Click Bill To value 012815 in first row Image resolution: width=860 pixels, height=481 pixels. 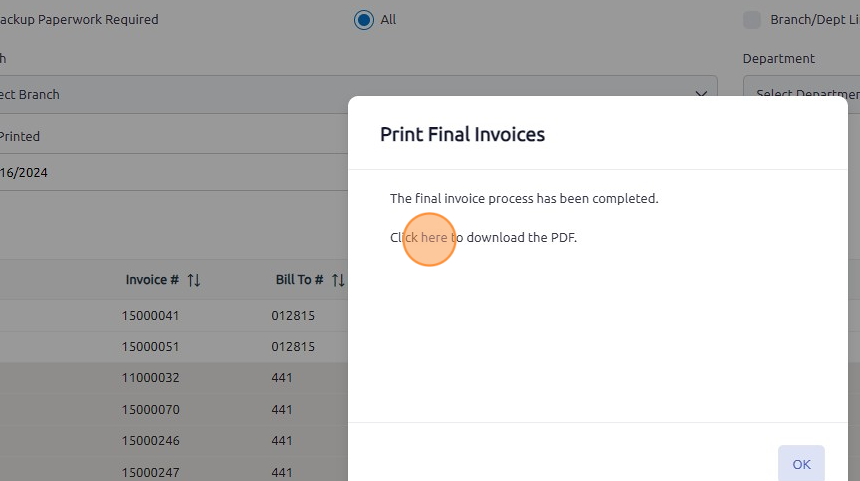[293, 316]
